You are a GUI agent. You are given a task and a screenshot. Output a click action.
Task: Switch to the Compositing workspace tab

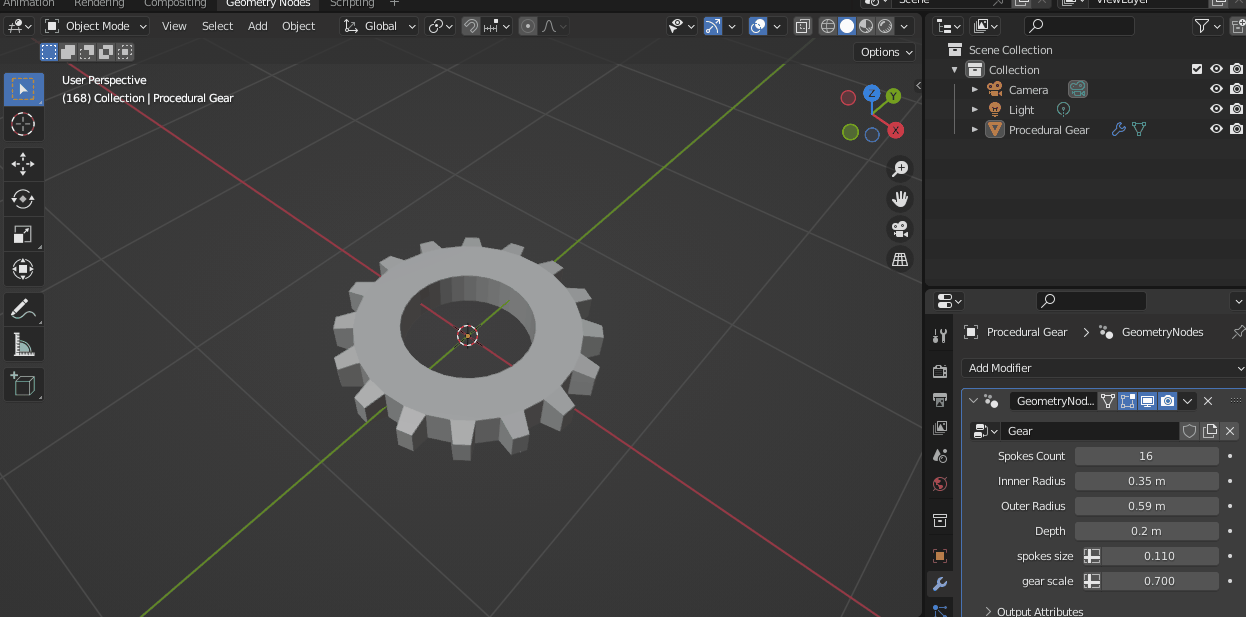pos(175,3)
